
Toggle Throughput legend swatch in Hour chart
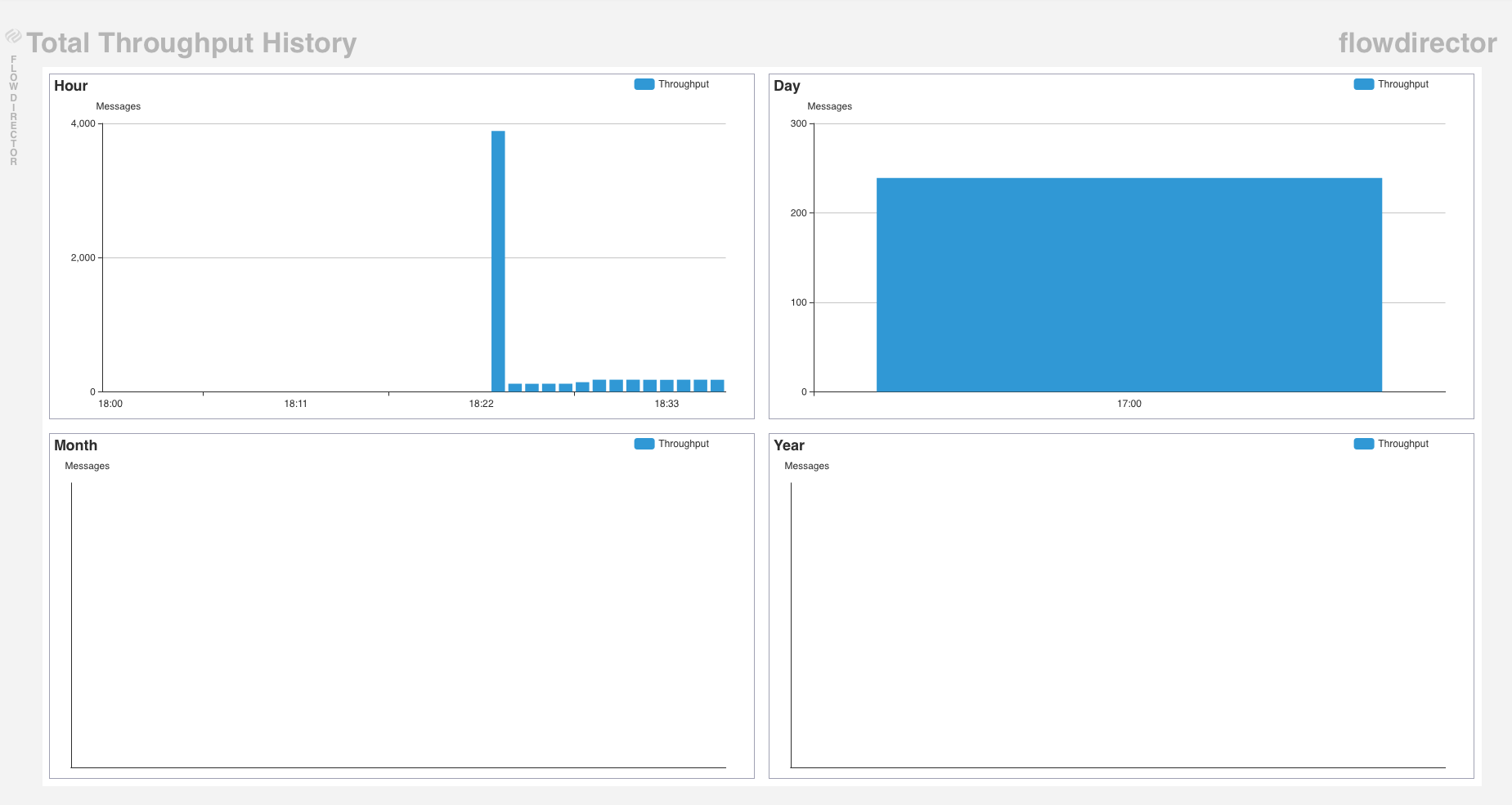(644, 84)
